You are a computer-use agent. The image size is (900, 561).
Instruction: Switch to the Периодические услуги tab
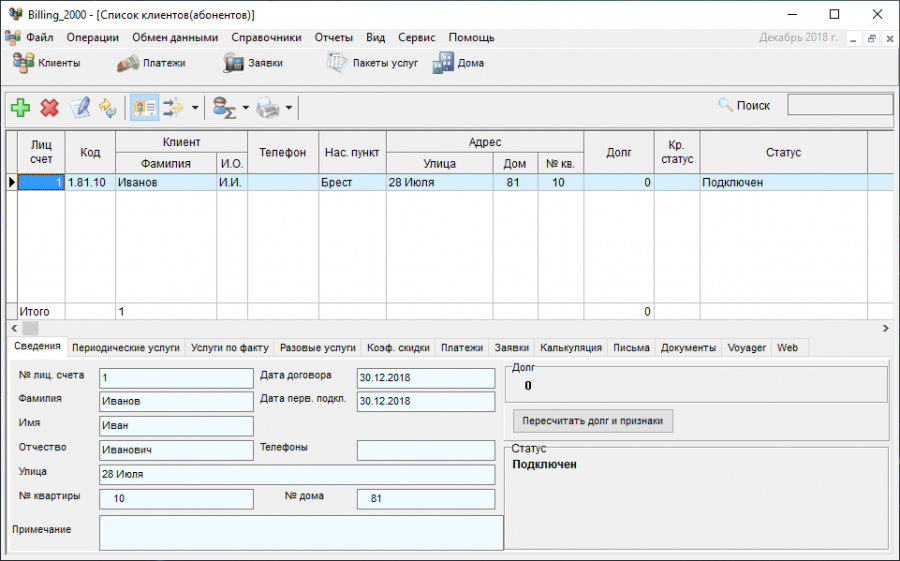click(126, 348)
